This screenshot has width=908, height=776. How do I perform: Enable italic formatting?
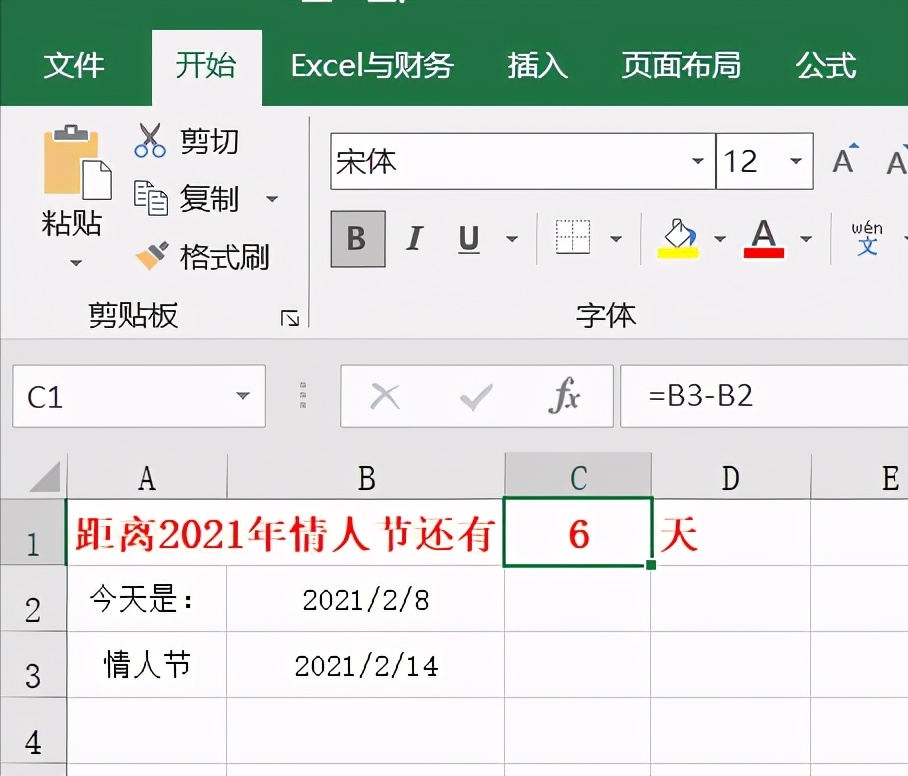pos(413,239)
